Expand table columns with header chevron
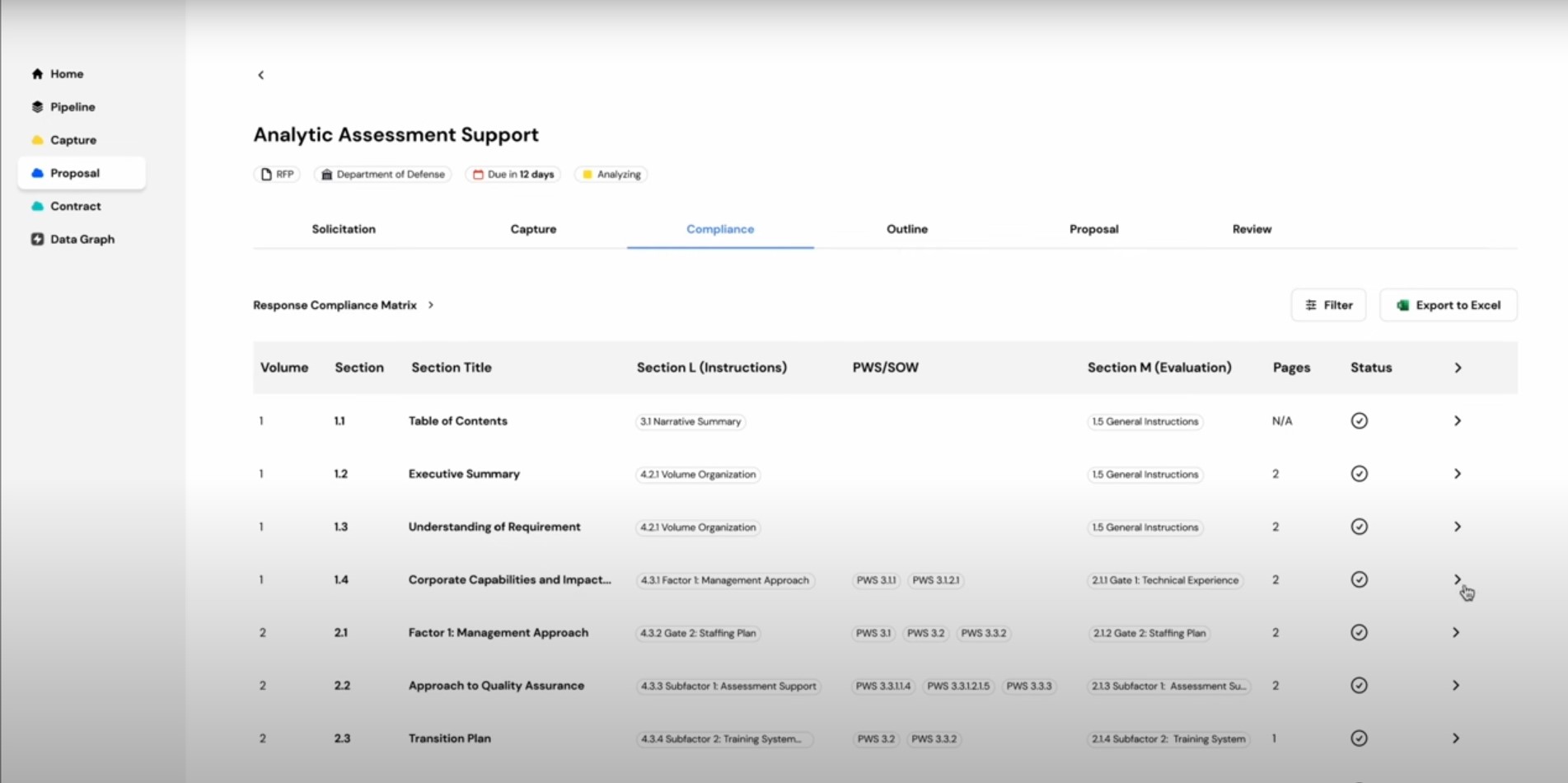 pyautogui.click(x=1458, y=368)
